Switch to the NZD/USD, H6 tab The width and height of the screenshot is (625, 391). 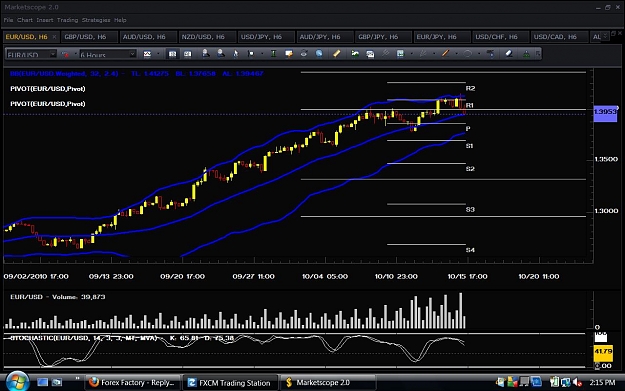(207, 37)
